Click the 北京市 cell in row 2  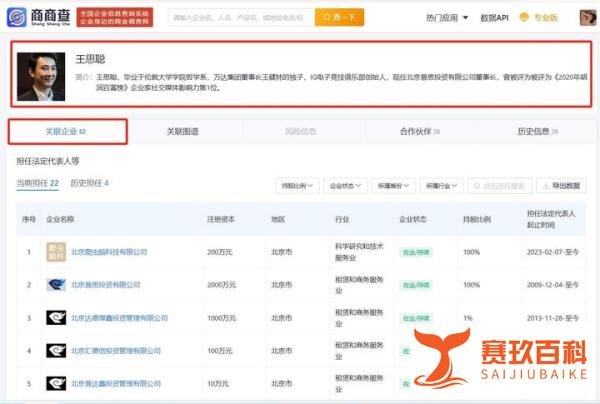point(281,285)
